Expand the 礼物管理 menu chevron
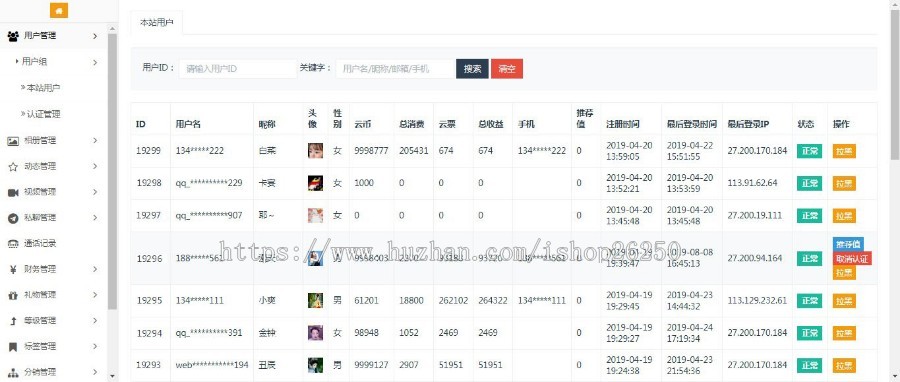 (x=95, y=295)
